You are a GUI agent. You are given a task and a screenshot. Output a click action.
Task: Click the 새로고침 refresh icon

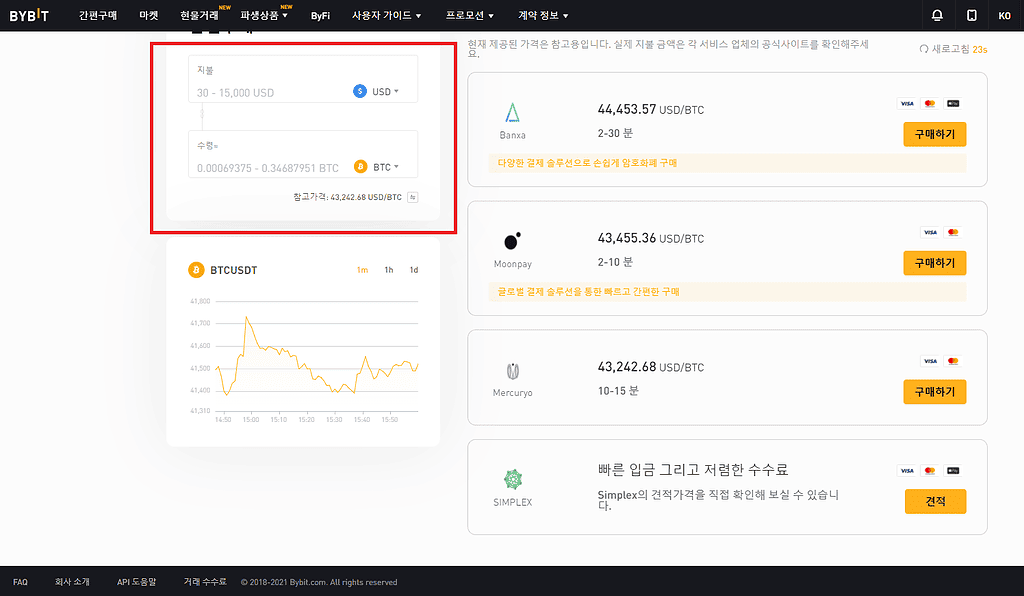[x=923, y=49]
